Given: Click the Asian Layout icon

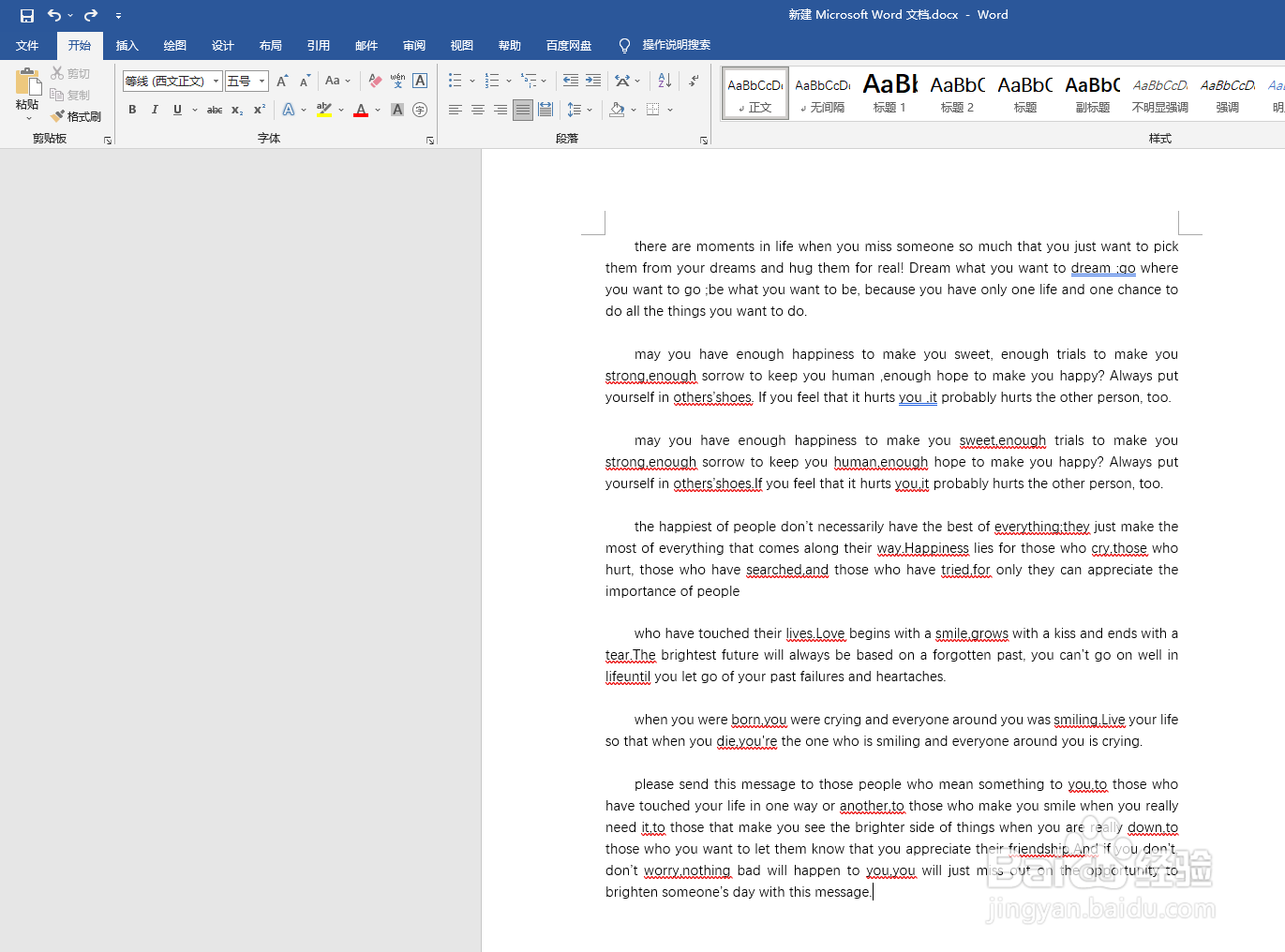Looking at the screenshot, I should [x=622, y=81].
